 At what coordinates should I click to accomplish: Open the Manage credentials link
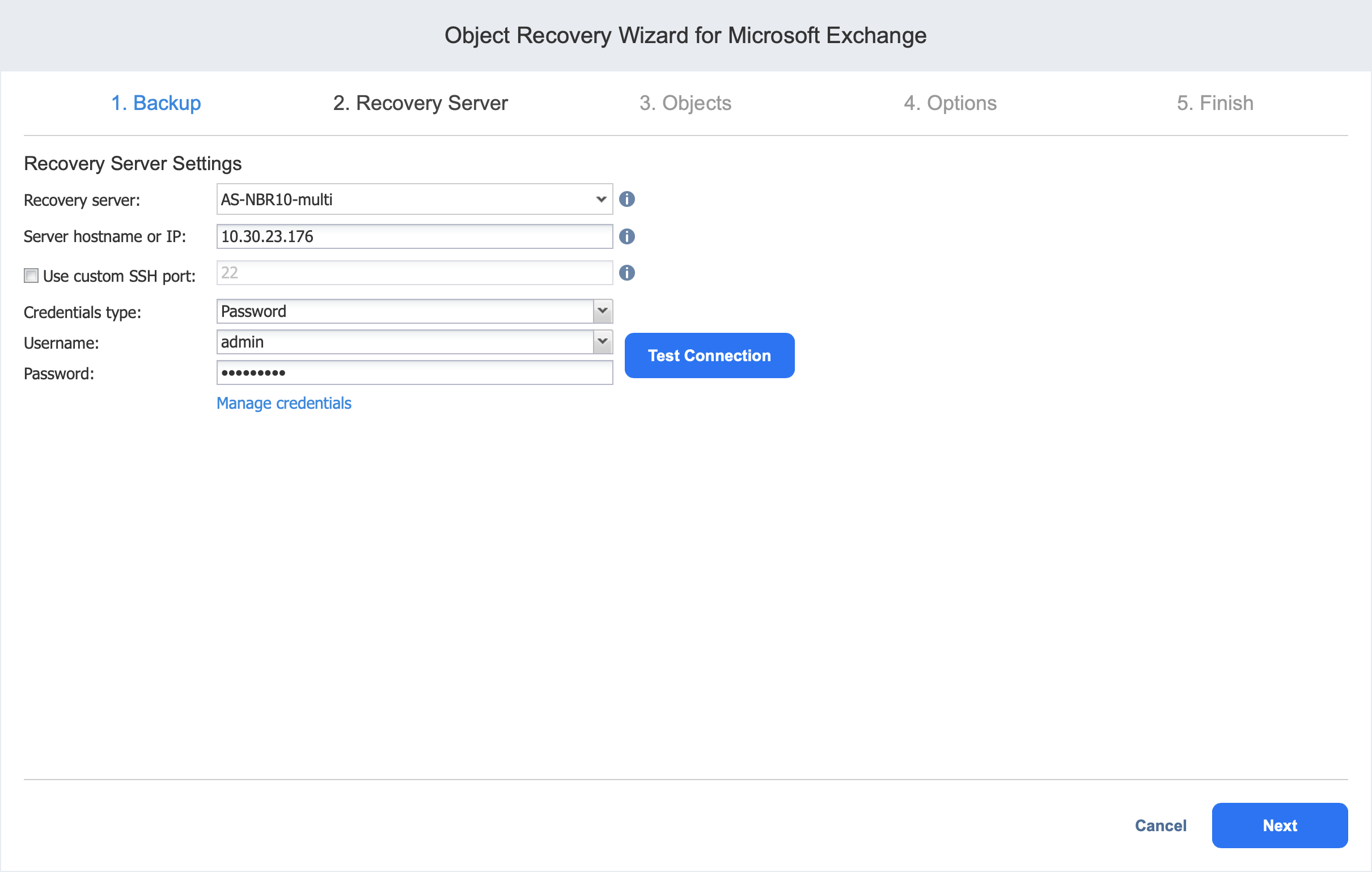pyautogui.click(x=283, y=403)
